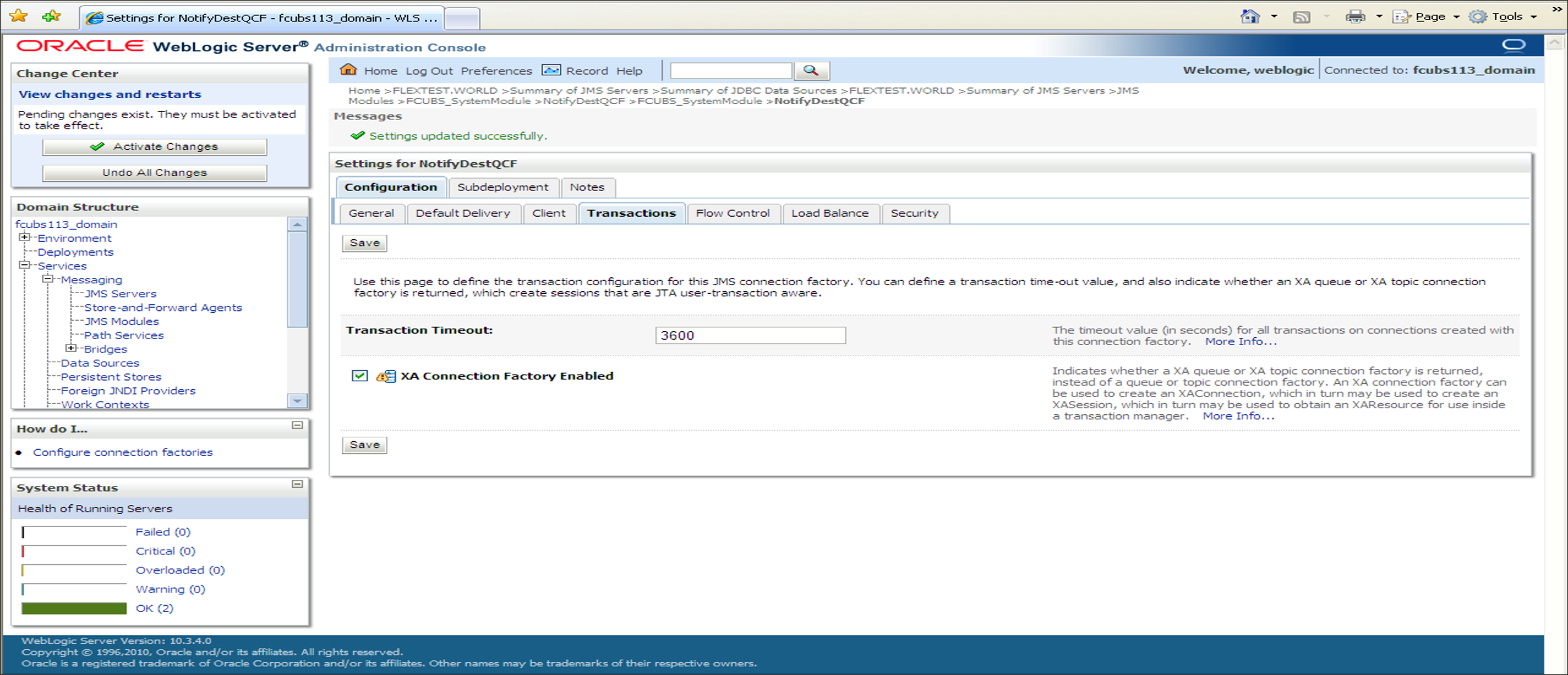Click the Activate Changes button

click(154, 147)
